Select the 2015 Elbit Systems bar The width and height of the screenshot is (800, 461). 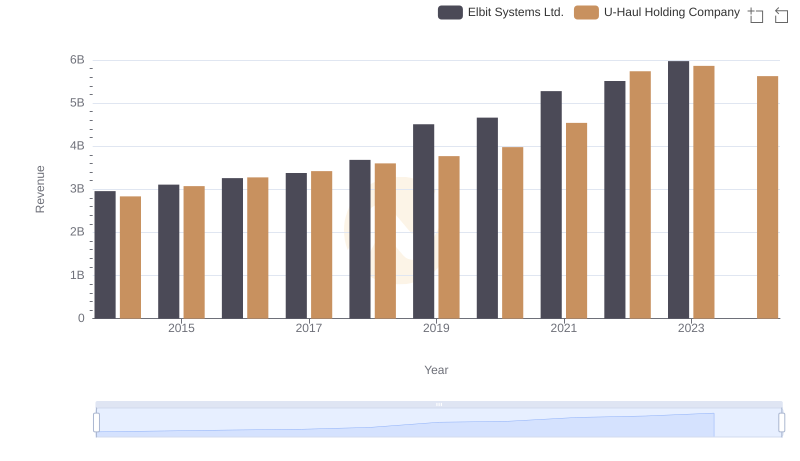tap(168, 251)
